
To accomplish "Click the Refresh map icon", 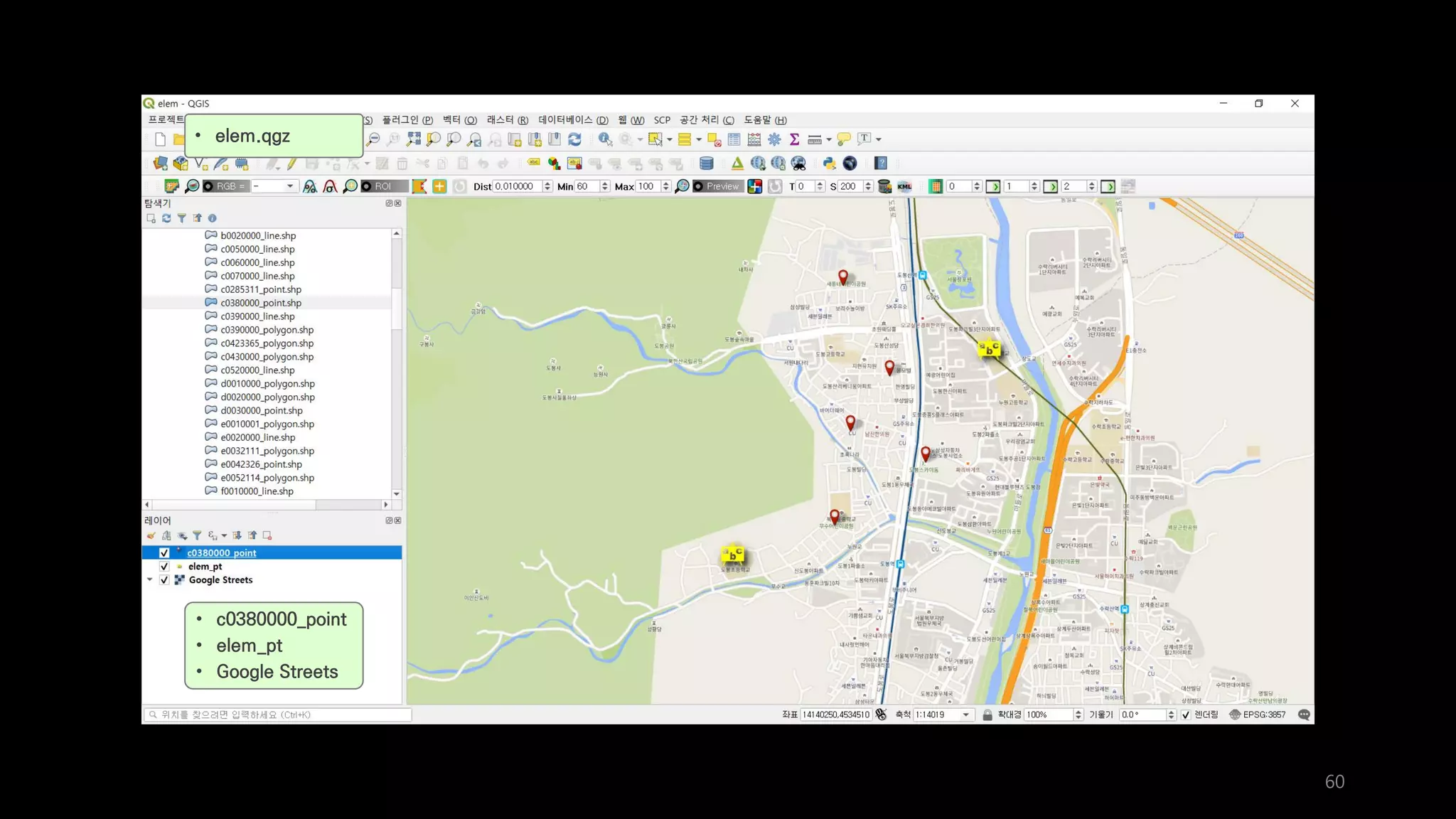I will click(574, 139).
